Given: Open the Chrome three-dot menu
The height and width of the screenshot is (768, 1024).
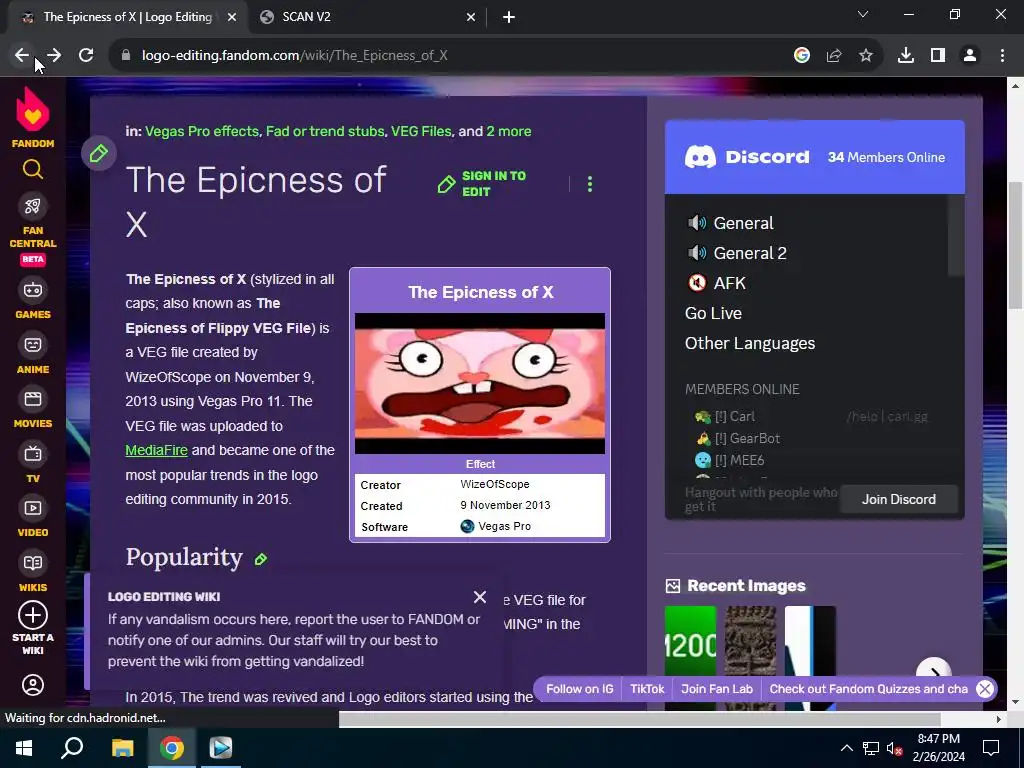Looking at the screenshot, I should (1002, 56).
